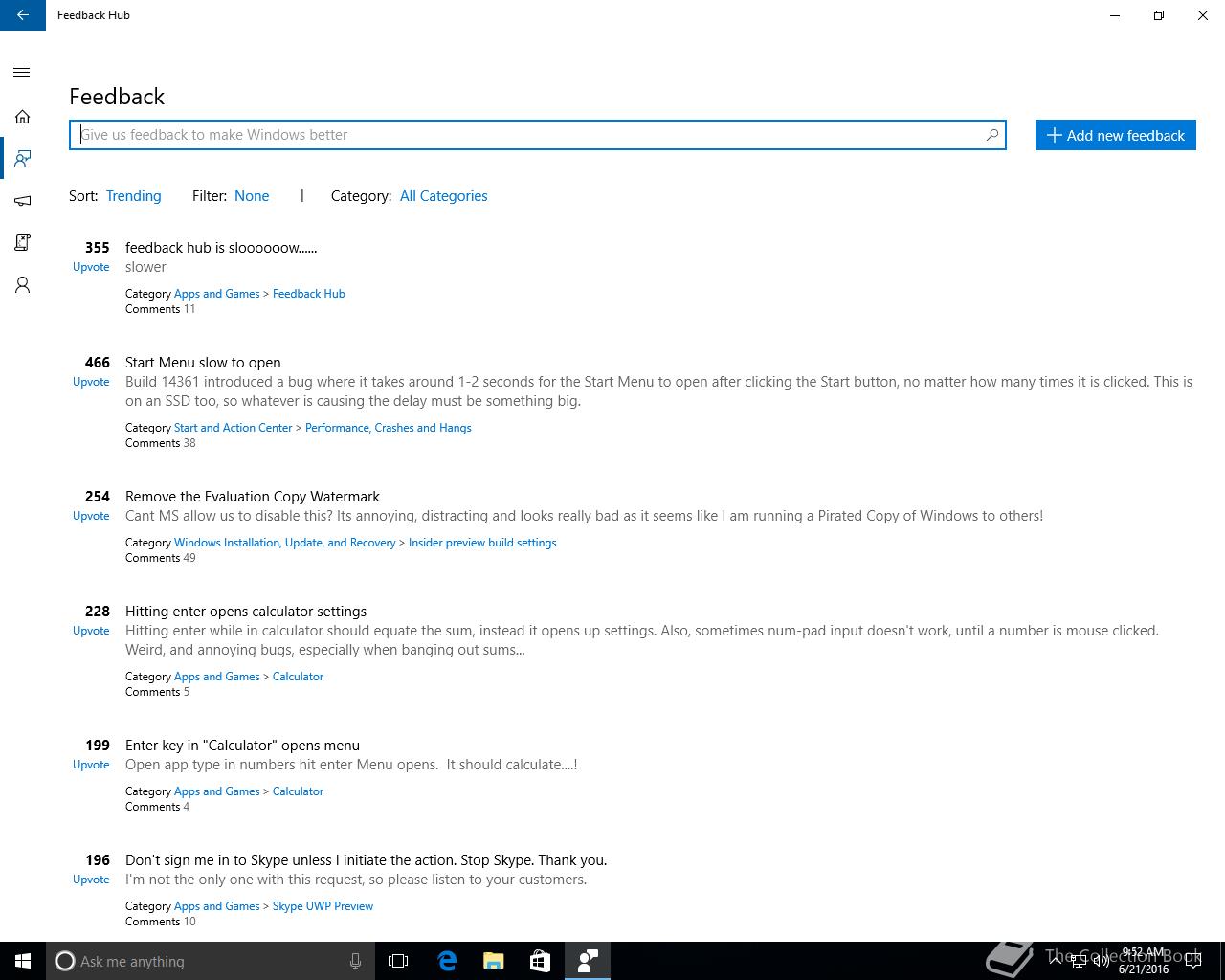Click Add new feedback button

click(x=1115, y=135)
